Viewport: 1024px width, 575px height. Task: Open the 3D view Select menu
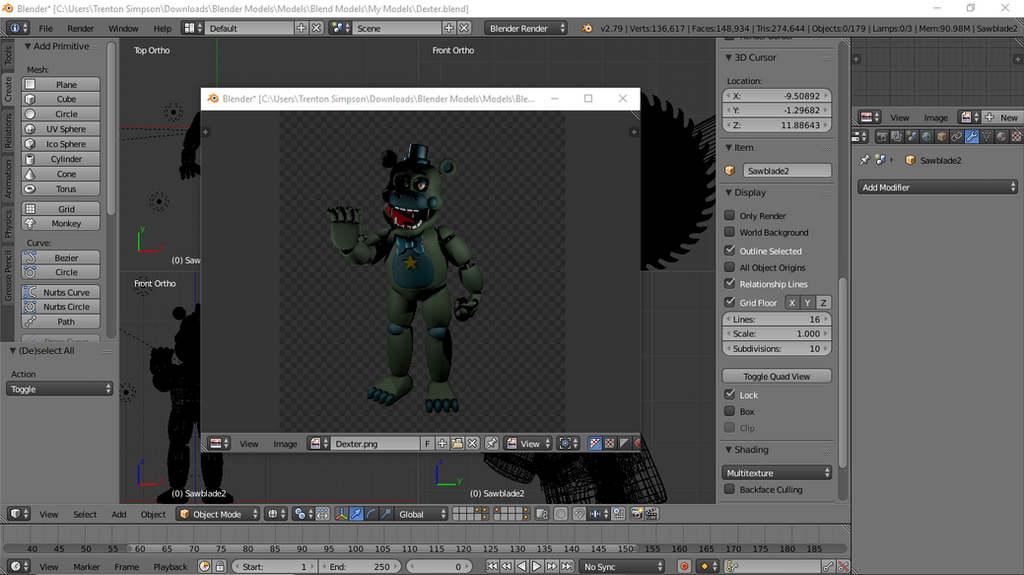[84, 514]
